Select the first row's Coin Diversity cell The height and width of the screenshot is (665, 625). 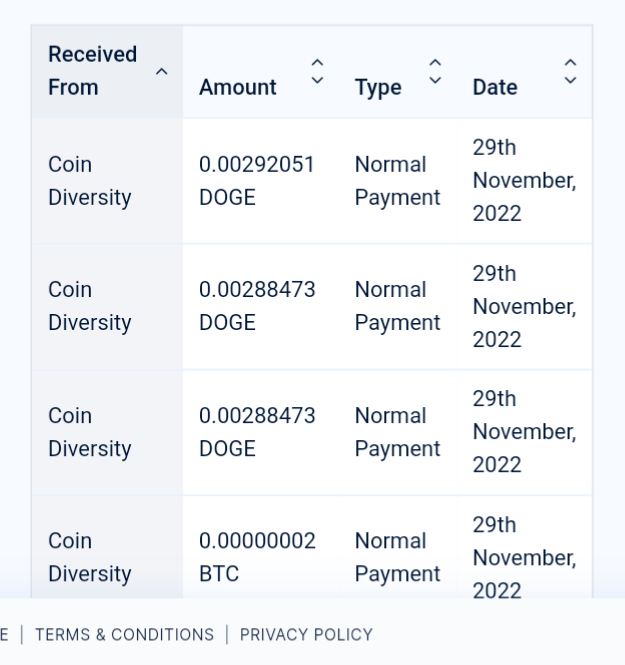[x=90, y=181]
